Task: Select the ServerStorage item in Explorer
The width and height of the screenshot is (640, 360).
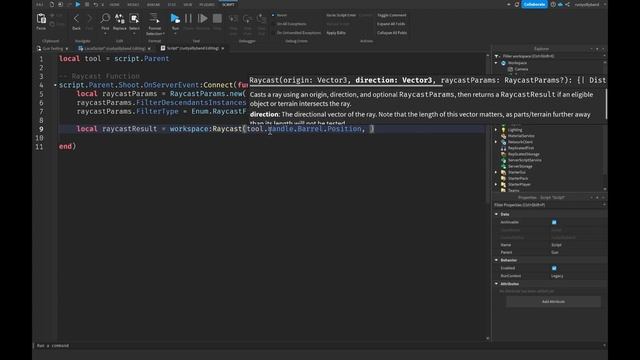Action: (520, 166)
